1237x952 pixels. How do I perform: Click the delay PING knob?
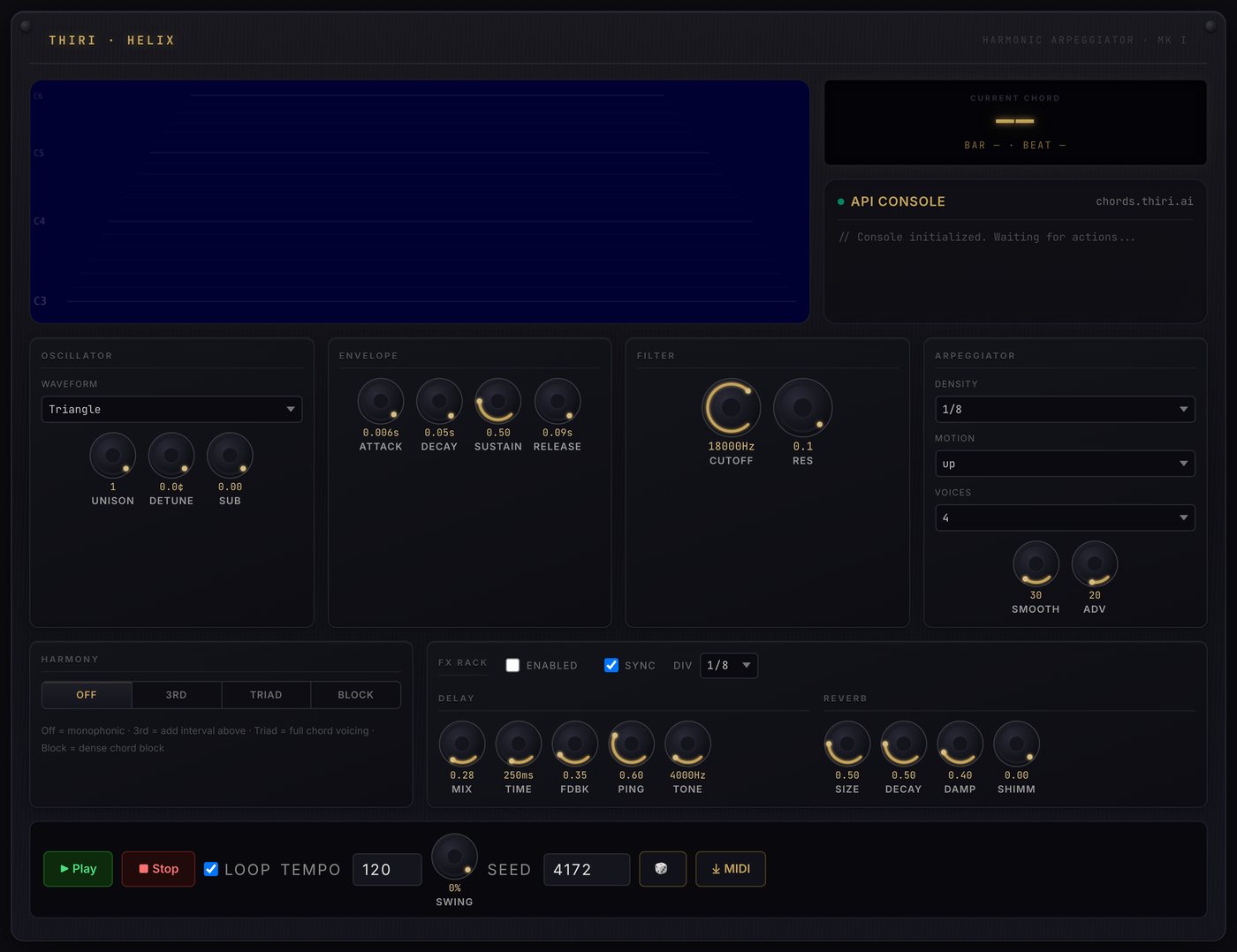point(631,744)
